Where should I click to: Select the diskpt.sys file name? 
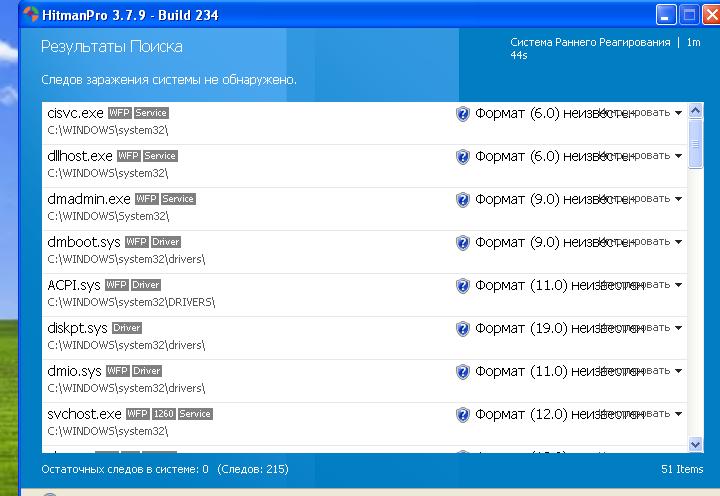[x=77, y=328]
